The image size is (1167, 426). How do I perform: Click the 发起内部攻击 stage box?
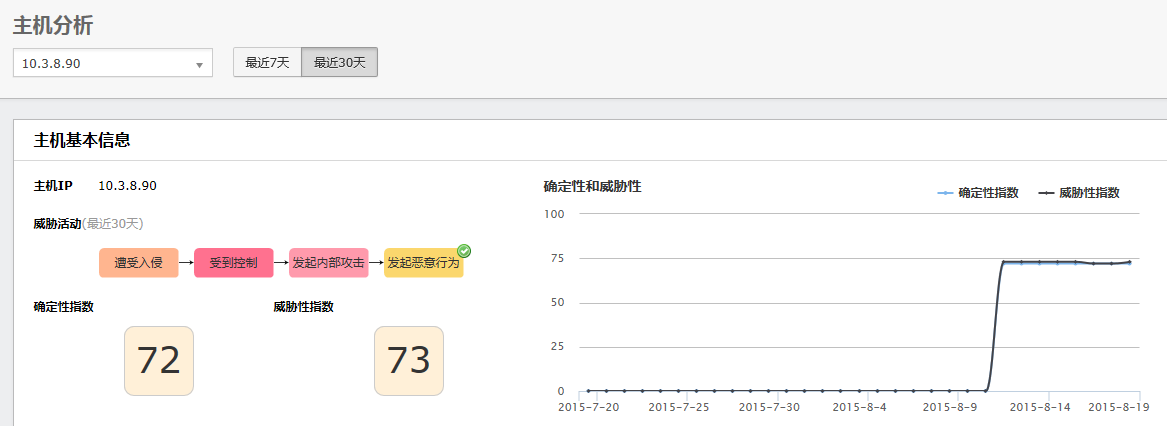click(328, 263)
